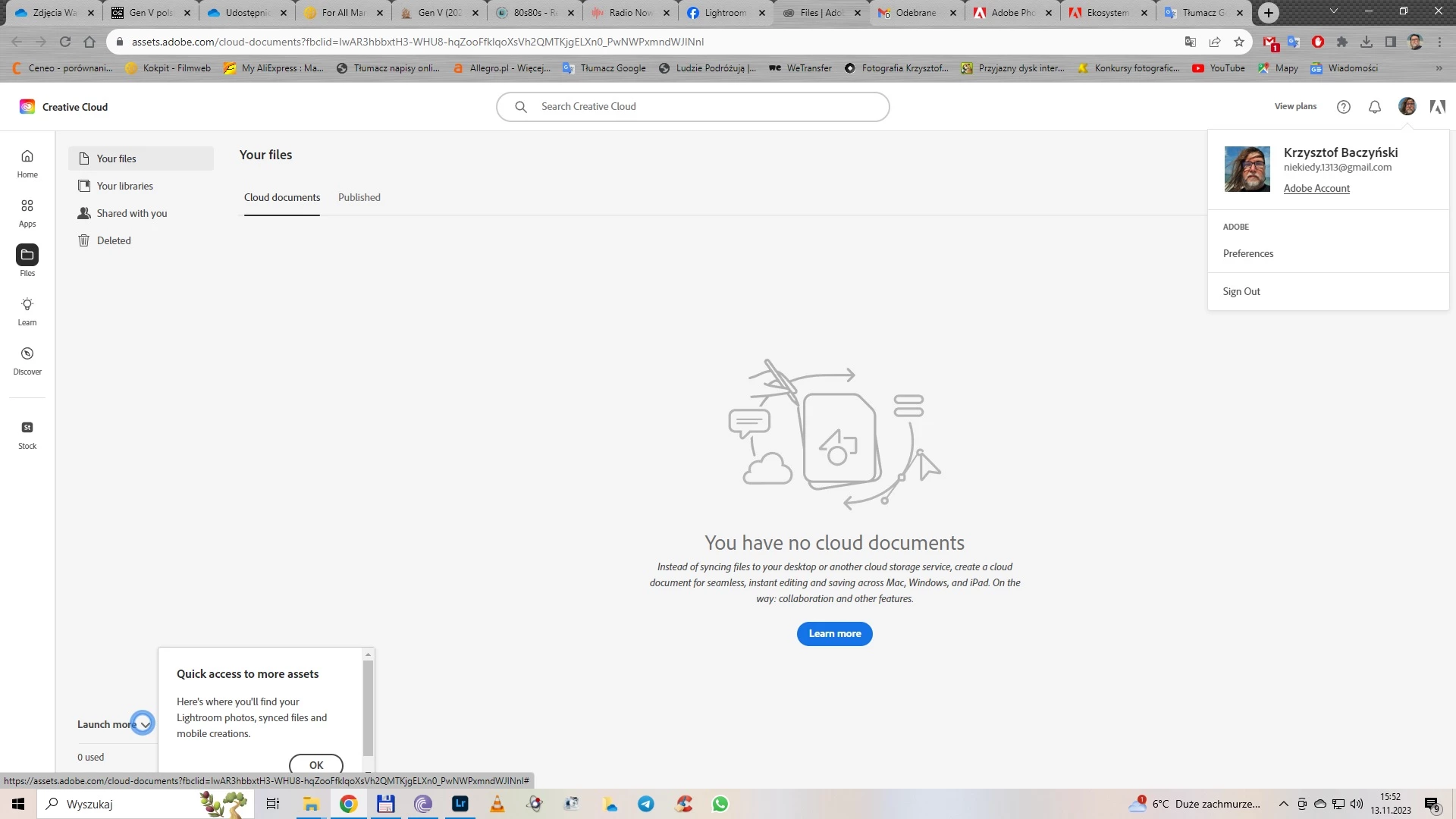Screen dimensions: 1456x819
Task: Open the notifications bell icon
Action: 1375,107
